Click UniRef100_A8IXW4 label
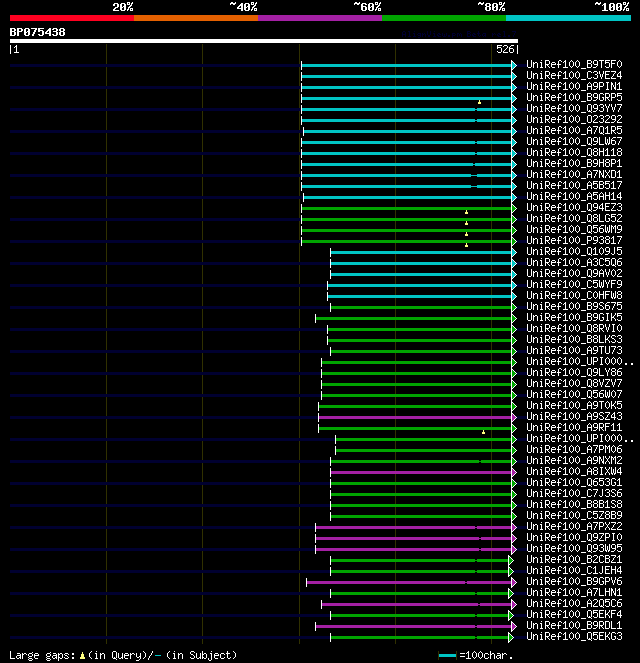The image size is (640, 663). 574,471
